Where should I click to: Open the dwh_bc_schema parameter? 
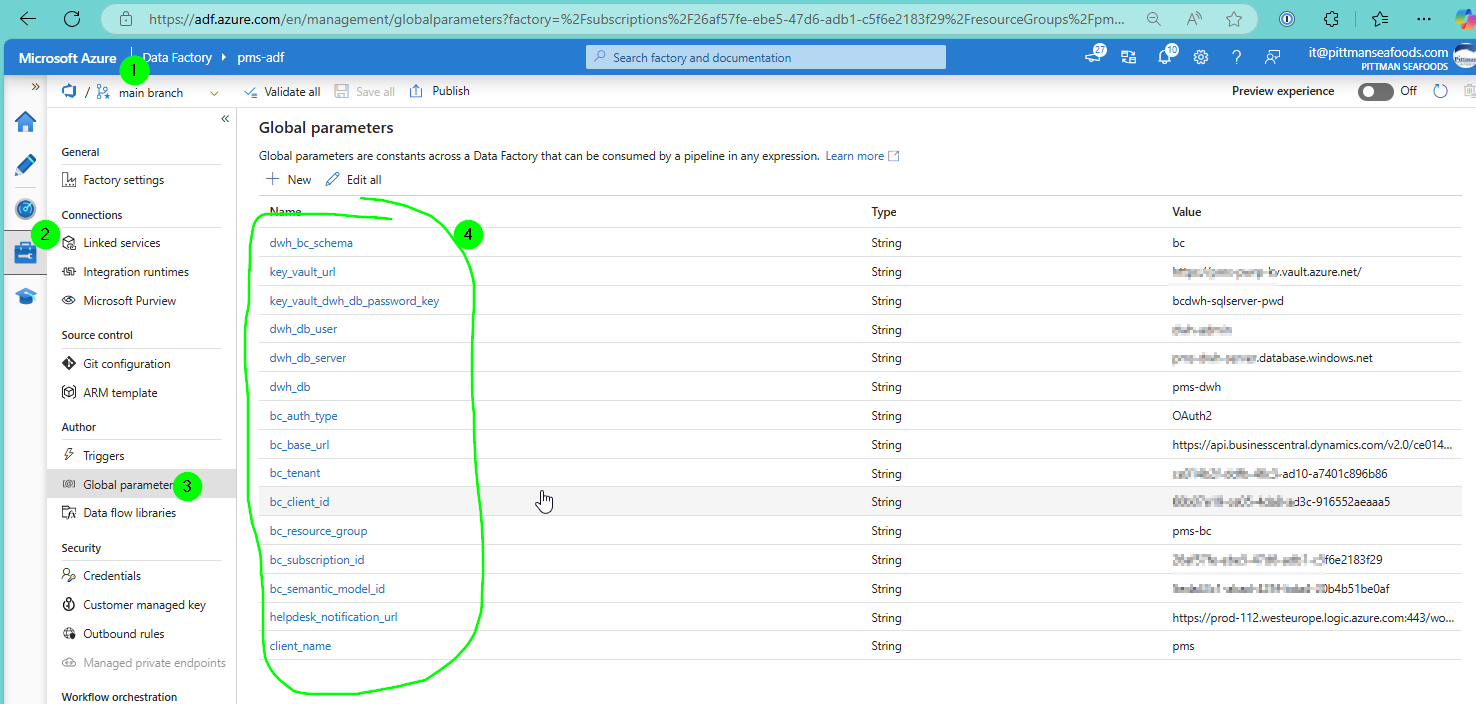coord(311,243)
